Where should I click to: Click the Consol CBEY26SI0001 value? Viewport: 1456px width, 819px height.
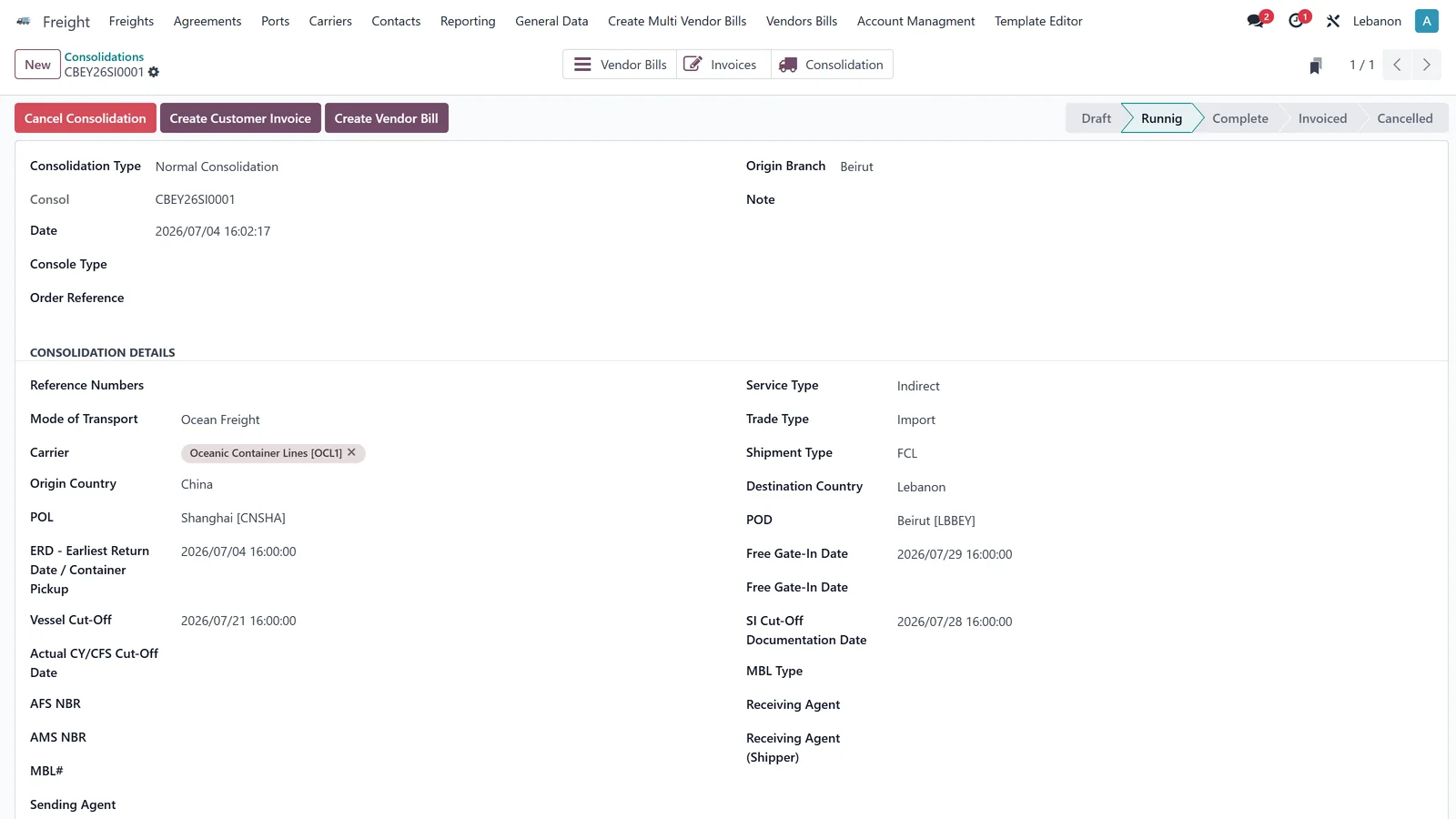pyautogui.click(x=195, y=199)
